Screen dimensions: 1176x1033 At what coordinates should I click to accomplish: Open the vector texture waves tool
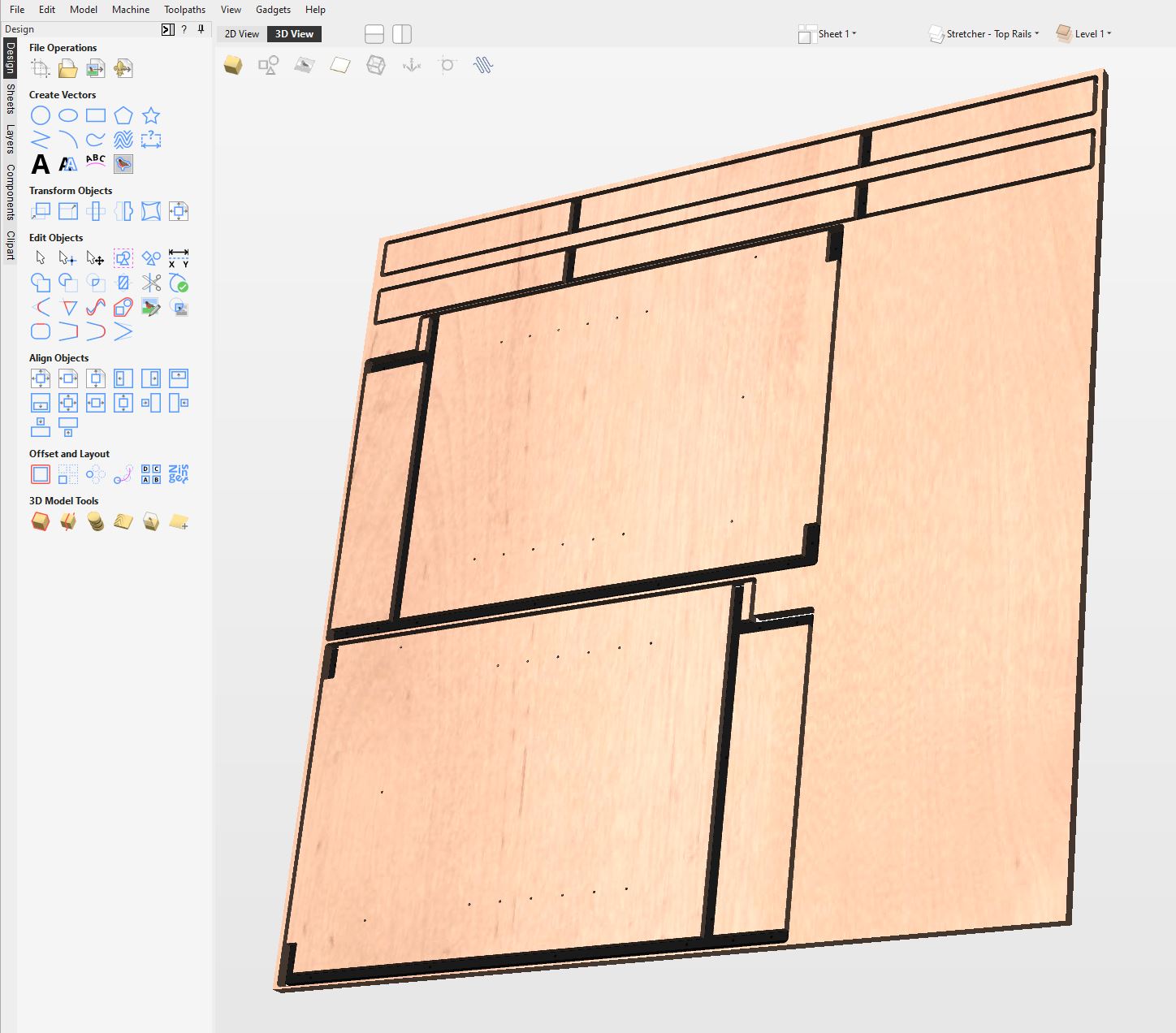click(123, 140)
